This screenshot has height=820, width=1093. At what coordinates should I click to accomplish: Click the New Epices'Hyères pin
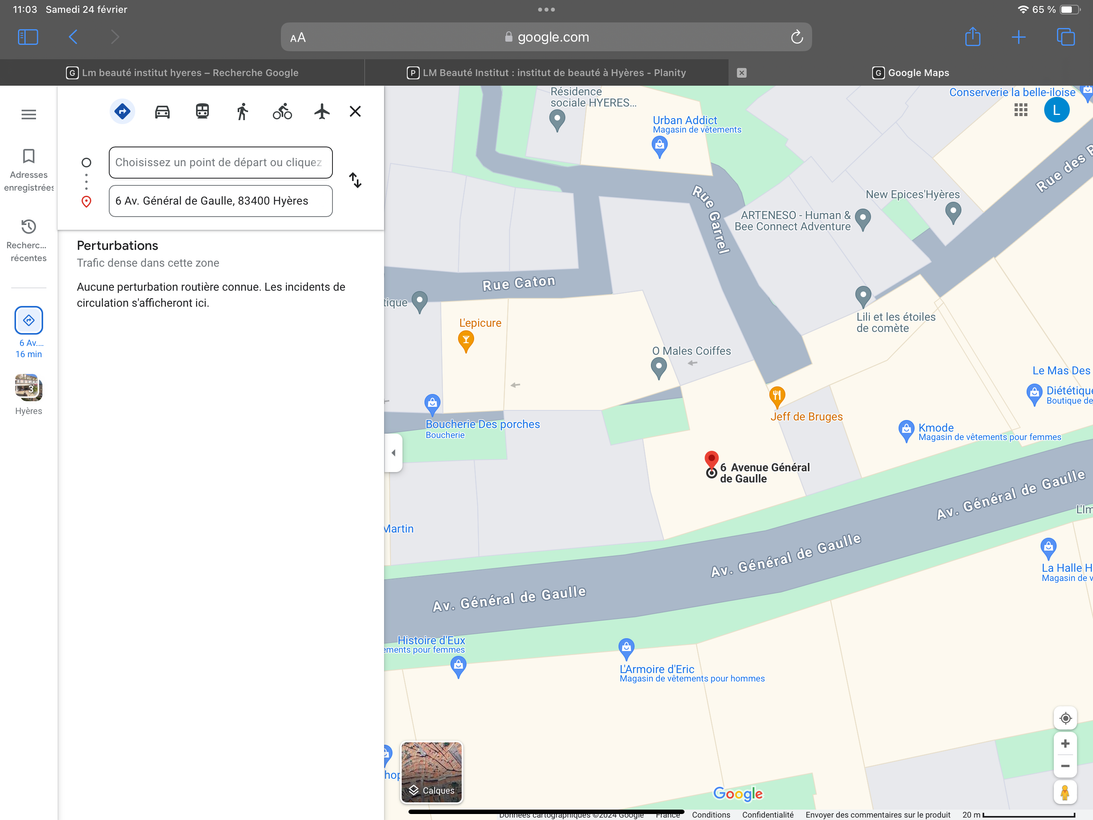953,211
